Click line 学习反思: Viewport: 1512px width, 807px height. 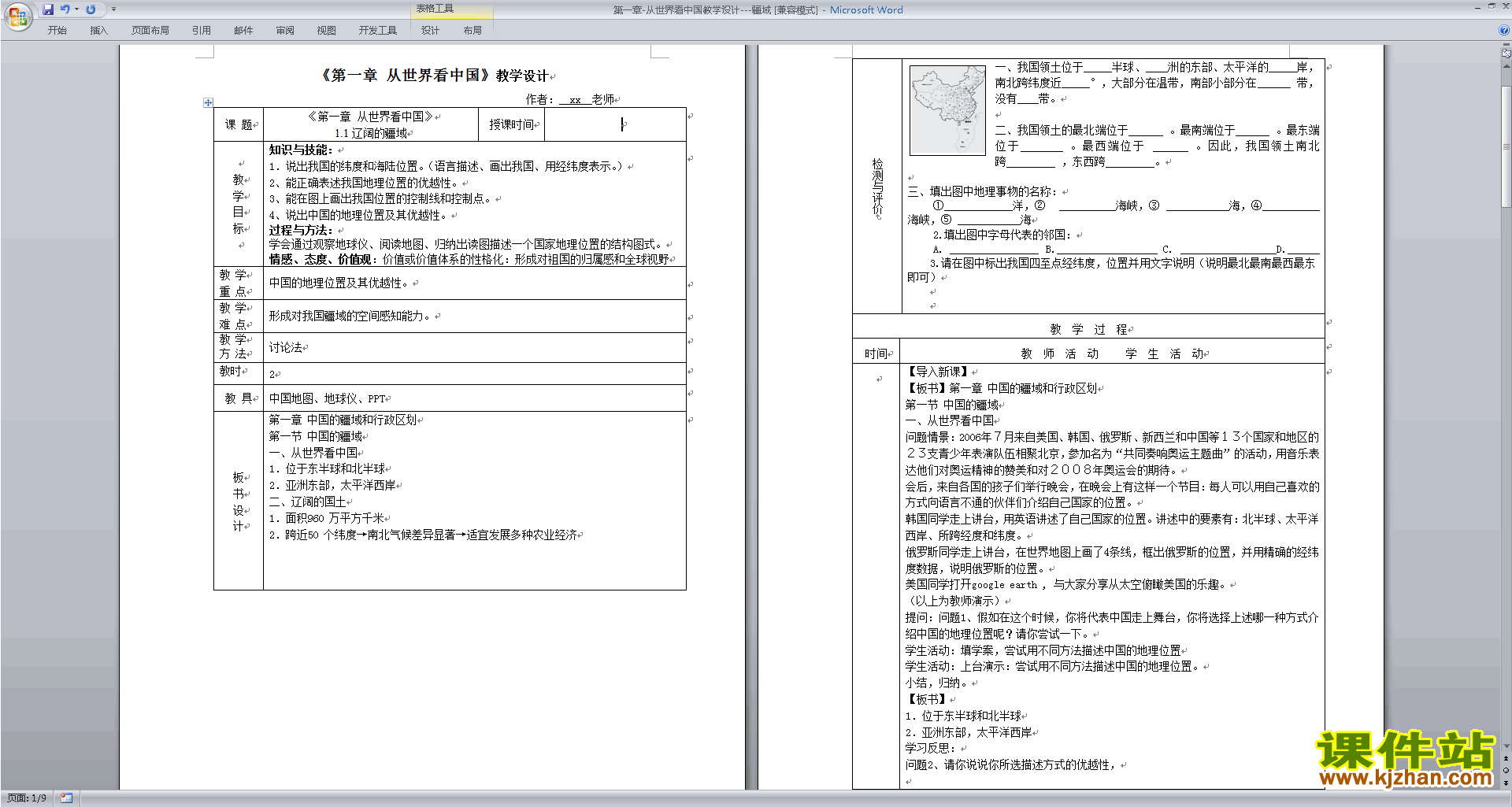pos(931,748)
